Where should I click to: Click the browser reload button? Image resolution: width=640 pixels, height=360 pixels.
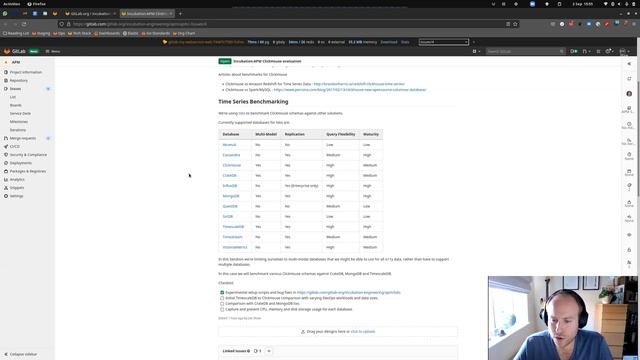pos(24,24)
